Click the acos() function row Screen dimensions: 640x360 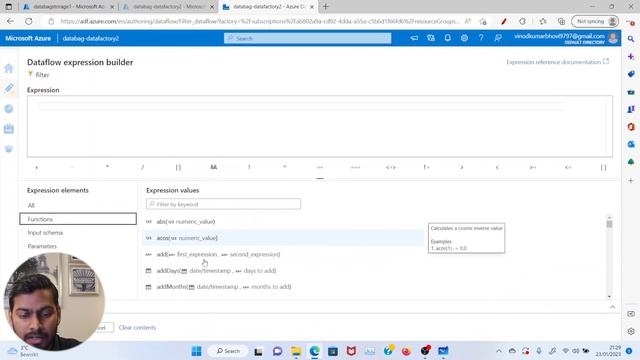(x=283, y=238)
